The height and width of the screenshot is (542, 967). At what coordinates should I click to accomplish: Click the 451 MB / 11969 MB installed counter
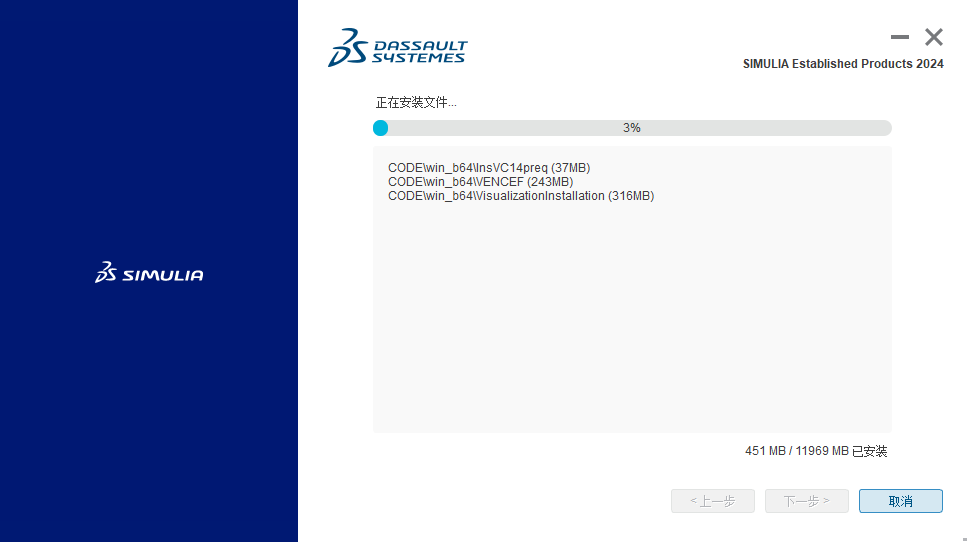(816, 451)
